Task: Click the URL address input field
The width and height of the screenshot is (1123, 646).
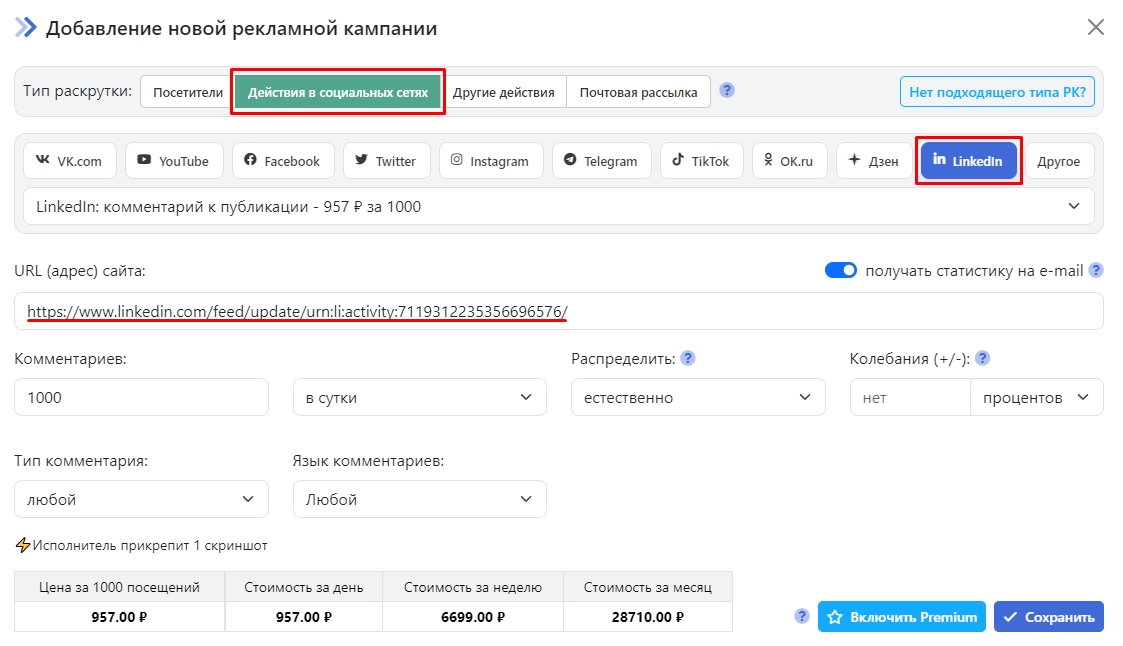Action: [558, 312]
